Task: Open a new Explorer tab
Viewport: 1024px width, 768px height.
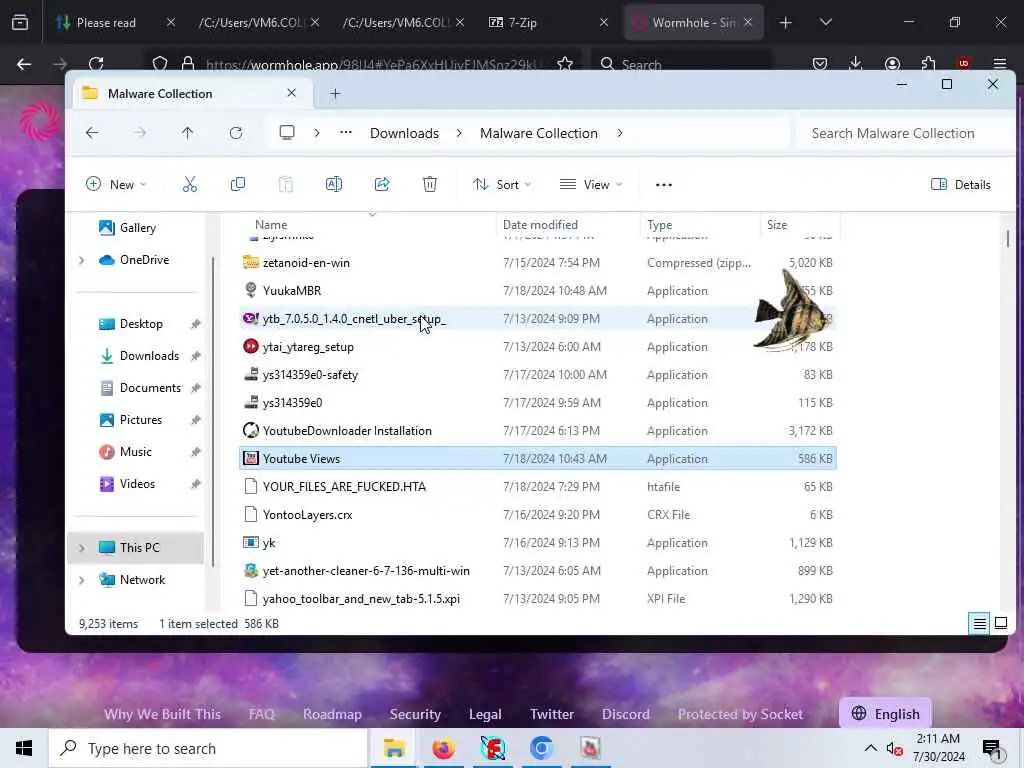Action: point(335,93)
